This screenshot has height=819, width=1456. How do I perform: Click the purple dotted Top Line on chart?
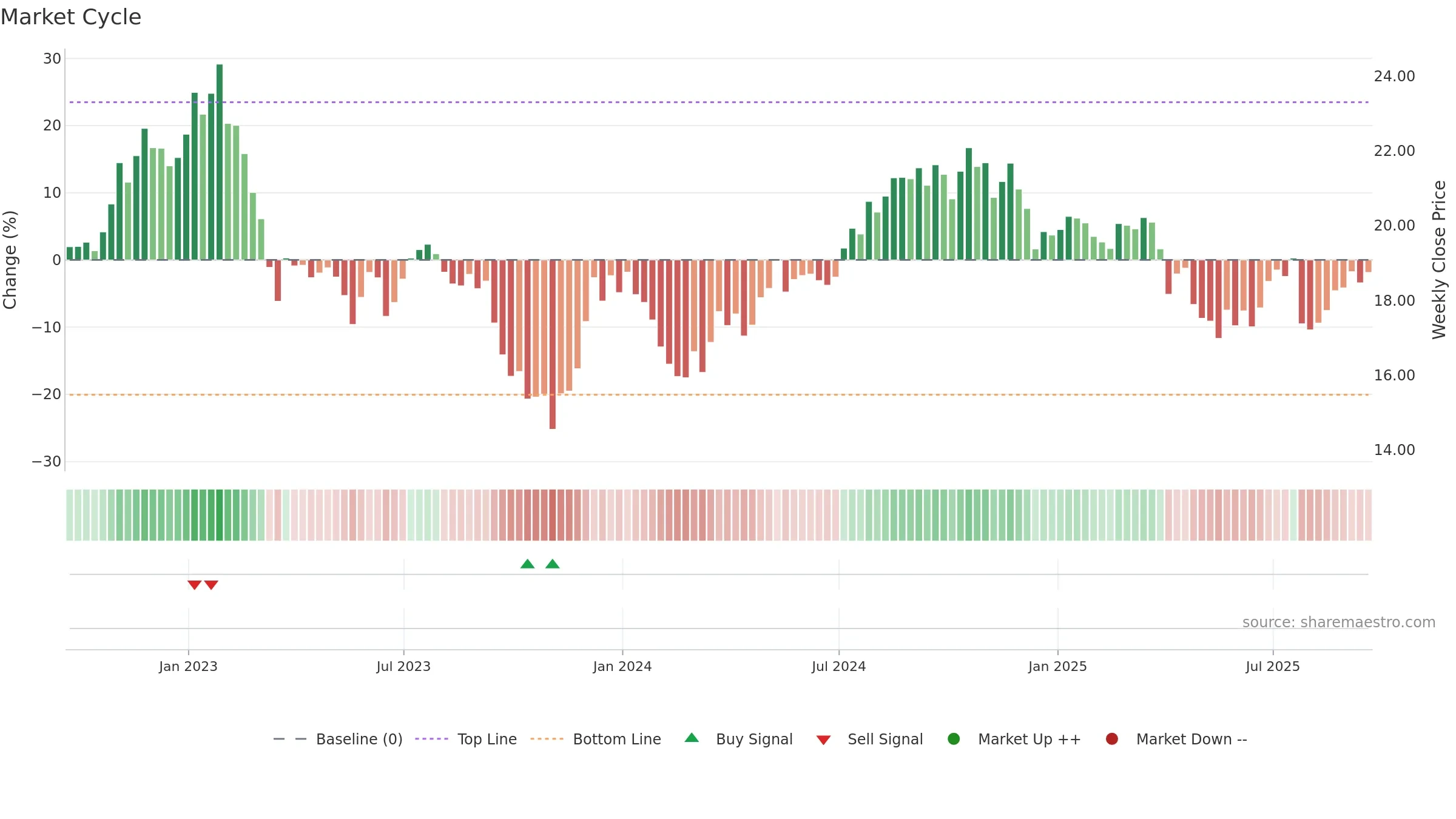pos(719,102)
